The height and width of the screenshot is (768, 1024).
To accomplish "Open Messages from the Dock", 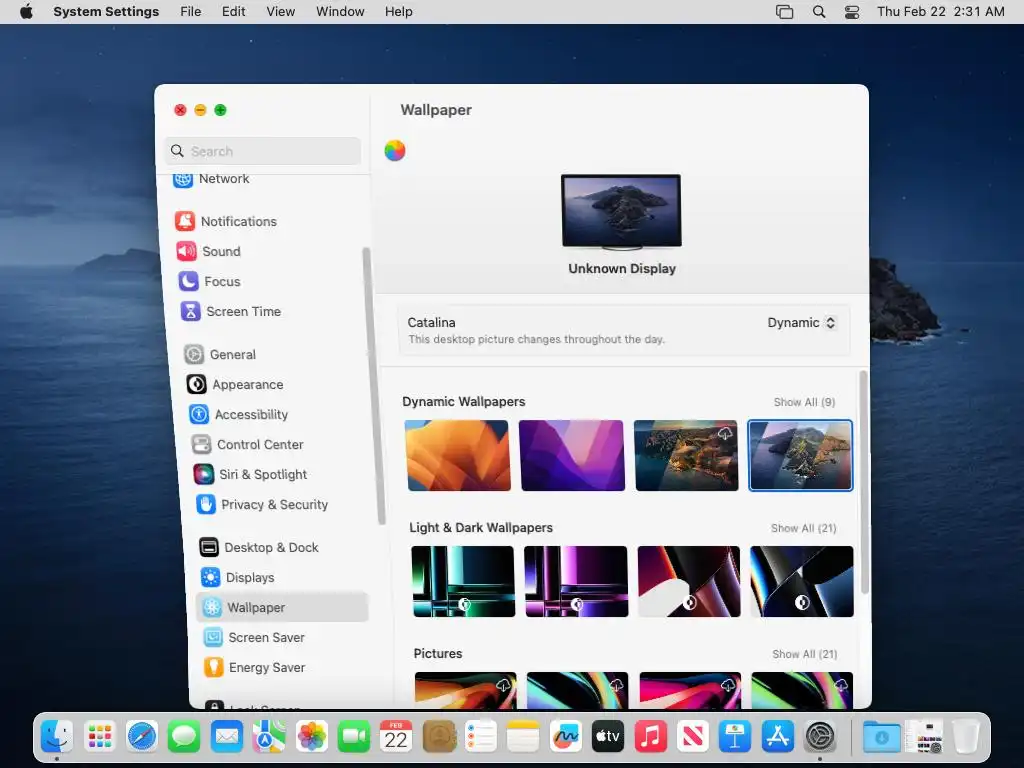I will (184, 737).
